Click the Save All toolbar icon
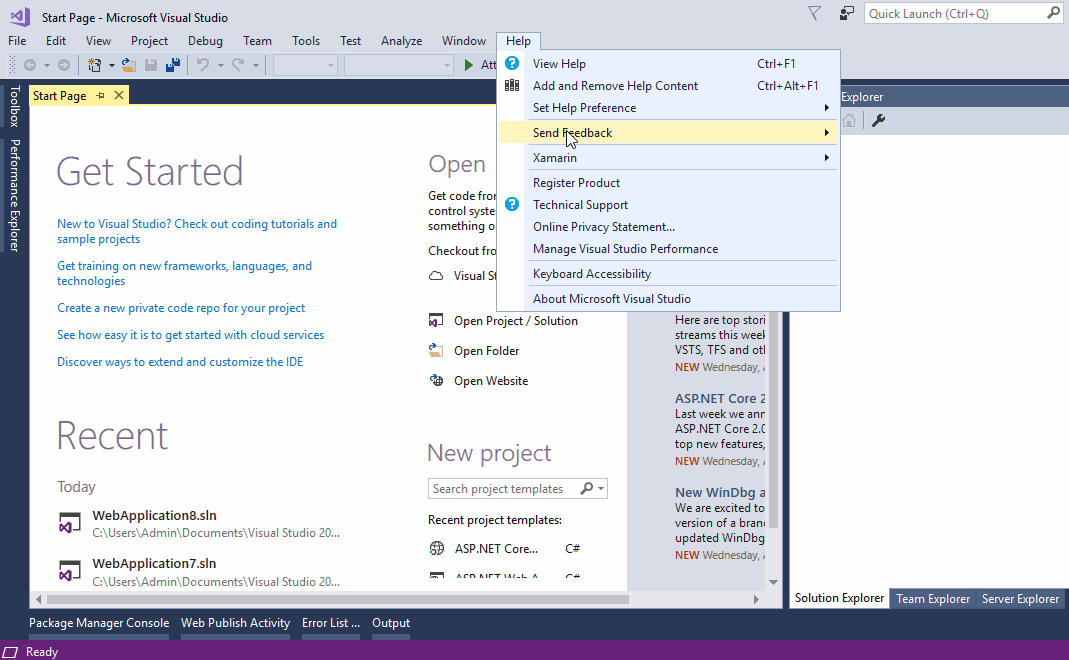 [x=173, y=65]
